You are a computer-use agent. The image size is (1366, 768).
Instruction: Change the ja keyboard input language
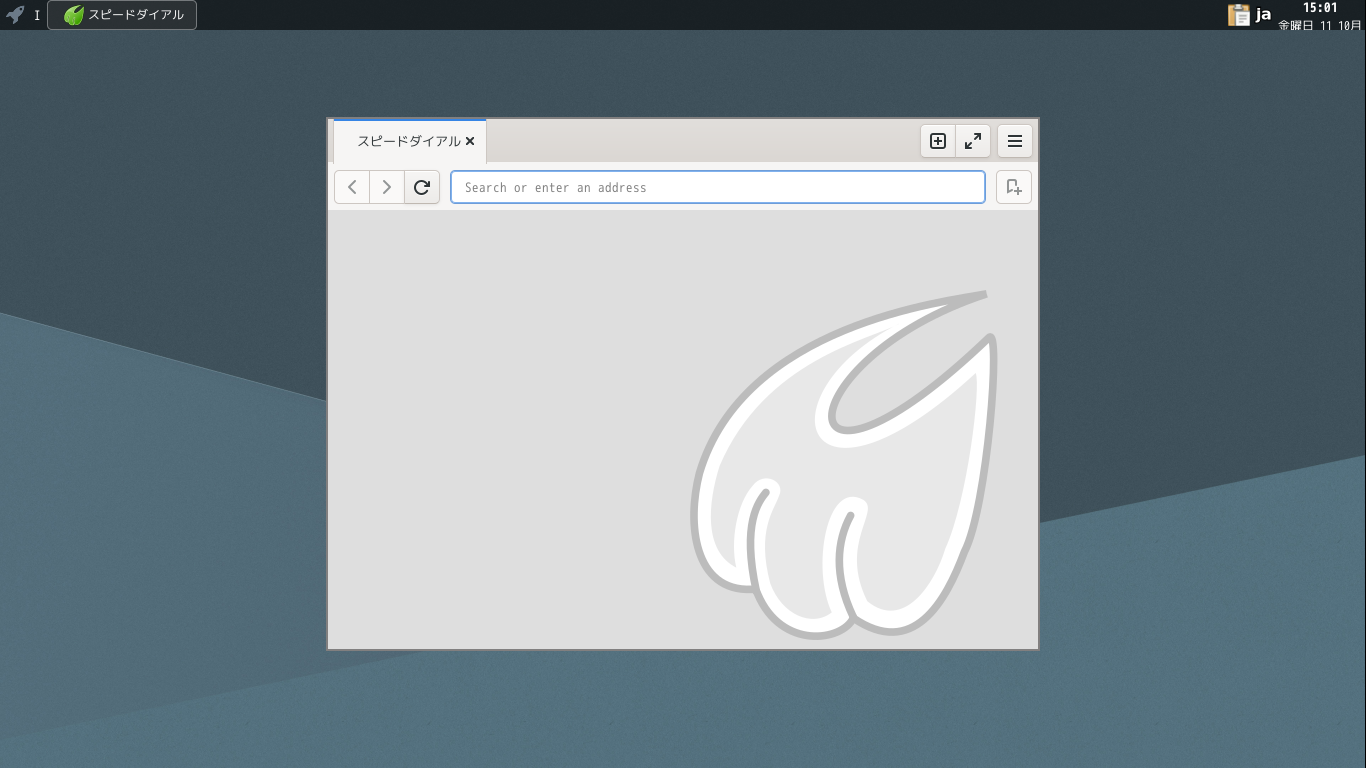[1263, 15]
